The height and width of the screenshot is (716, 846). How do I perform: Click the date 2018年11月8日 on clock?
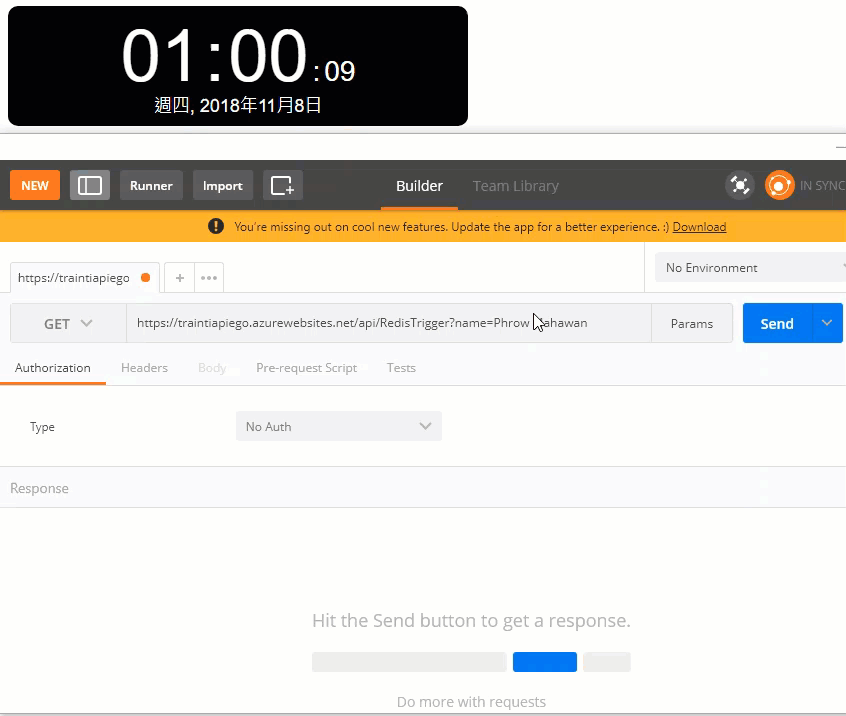point(261,105)
